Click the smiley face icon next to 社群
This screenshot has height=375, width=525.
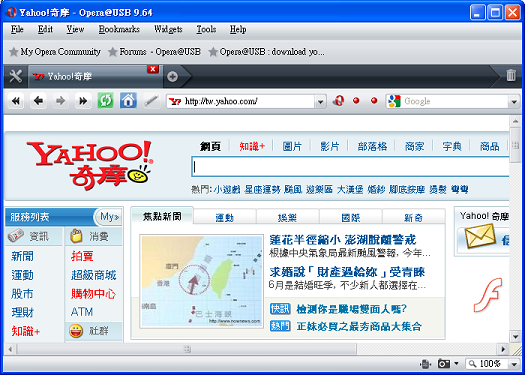(x=76, y=331)
